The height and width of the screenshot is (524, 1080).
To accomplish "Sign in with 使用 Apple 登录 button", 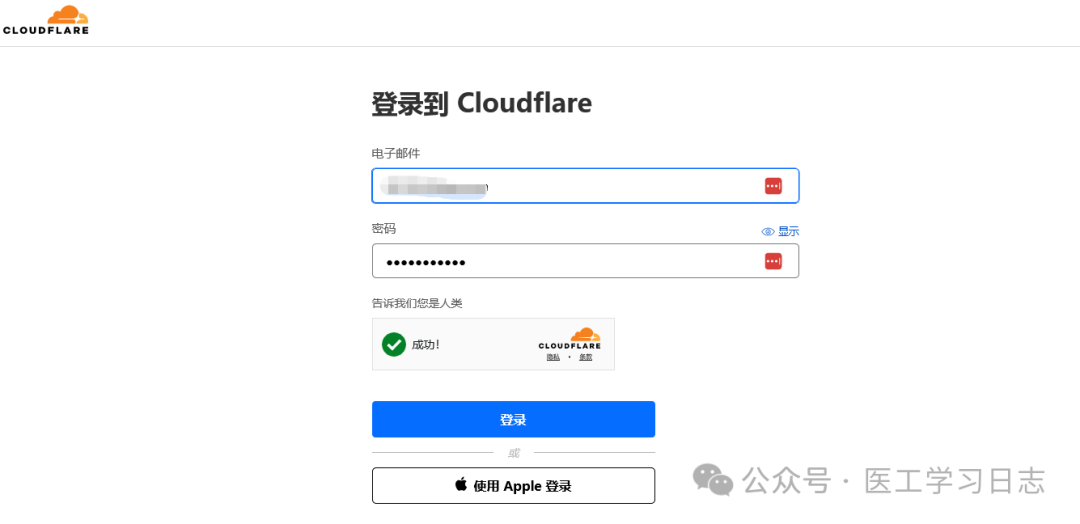I will pos(513,485).
